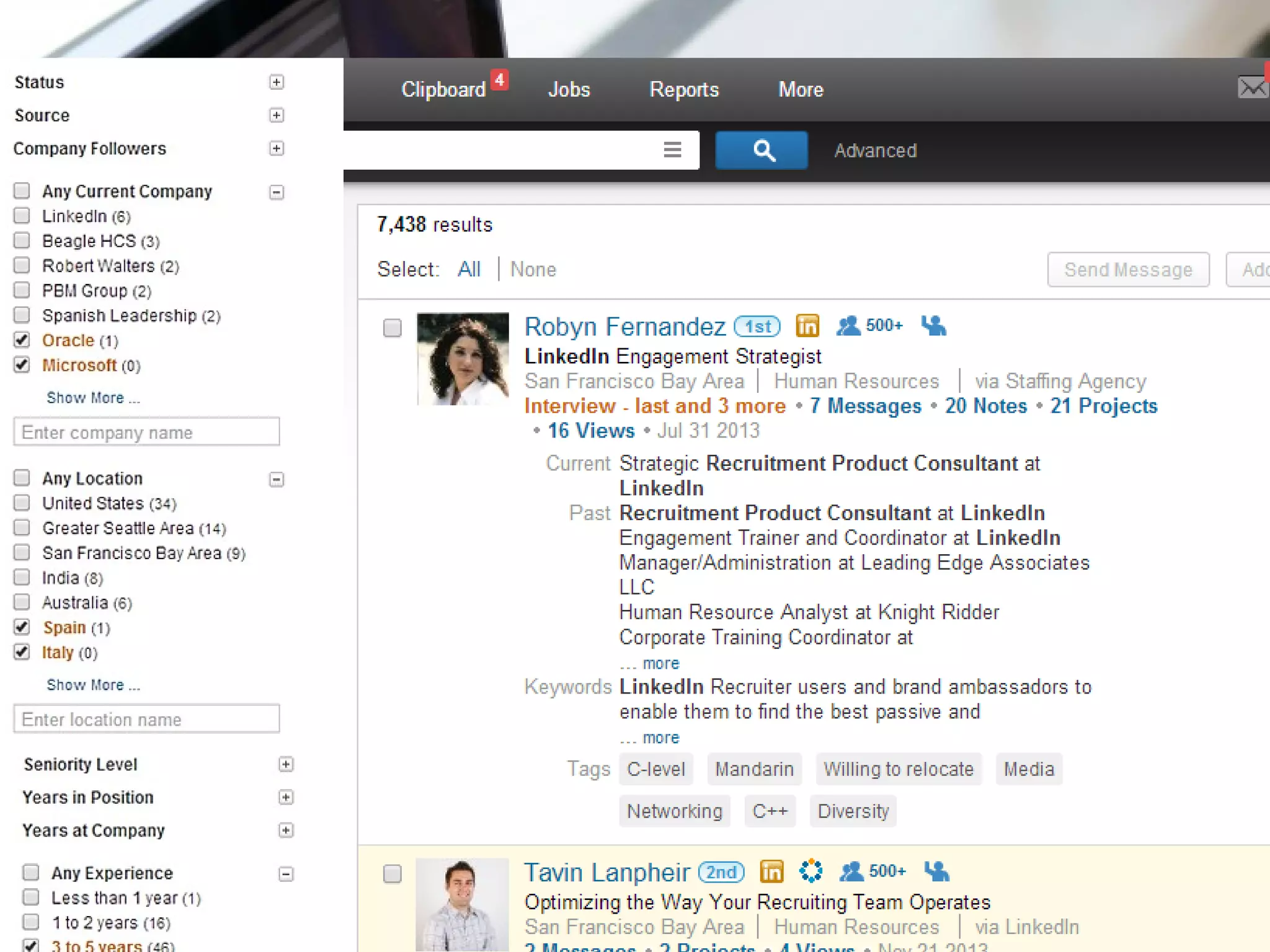Open the mail envelope inbox icon
Image resolution: width=1270 pixels, height=952 pixels.
1253,87
